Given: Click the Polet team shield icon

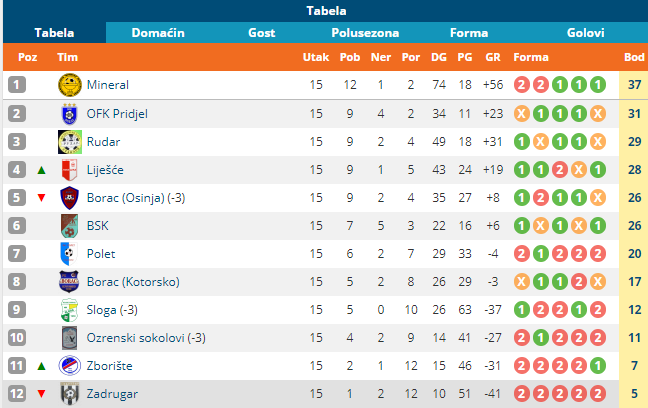Looking at the screenshot, I should click(x=69, y=254).
